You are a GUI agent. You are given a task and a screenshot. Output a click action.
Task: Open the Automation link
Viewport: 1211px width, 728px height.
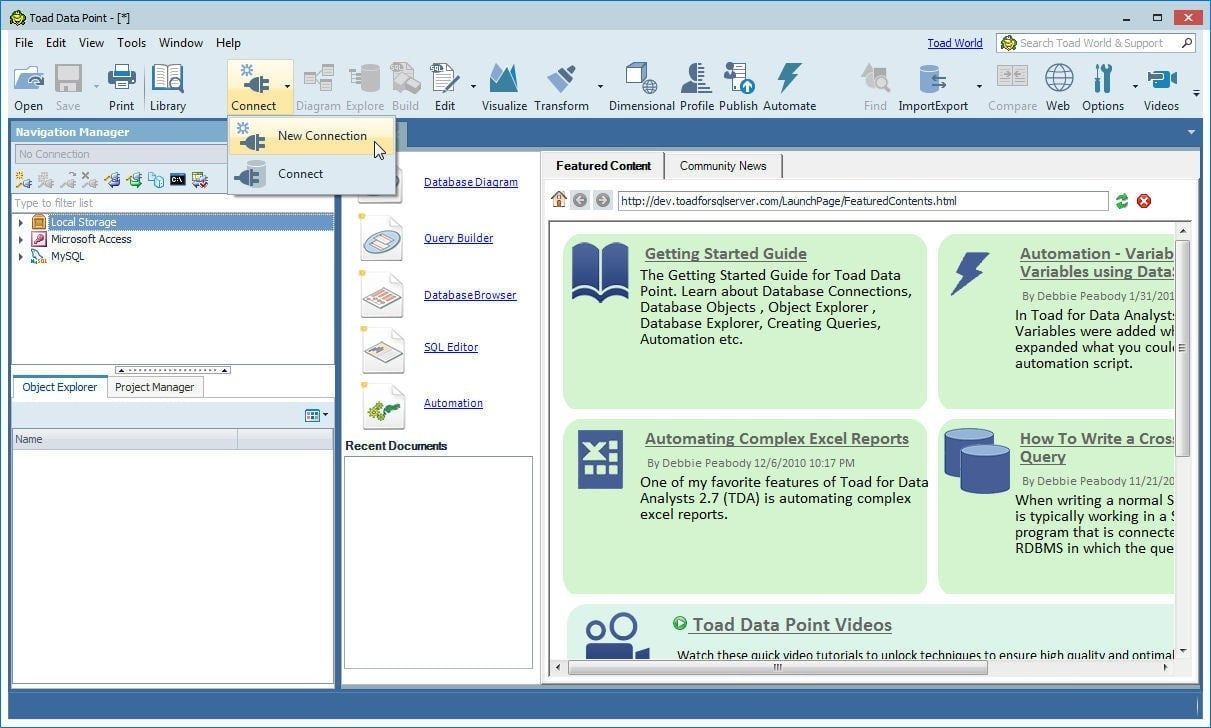pyautogui.click(x=453, y=403)
